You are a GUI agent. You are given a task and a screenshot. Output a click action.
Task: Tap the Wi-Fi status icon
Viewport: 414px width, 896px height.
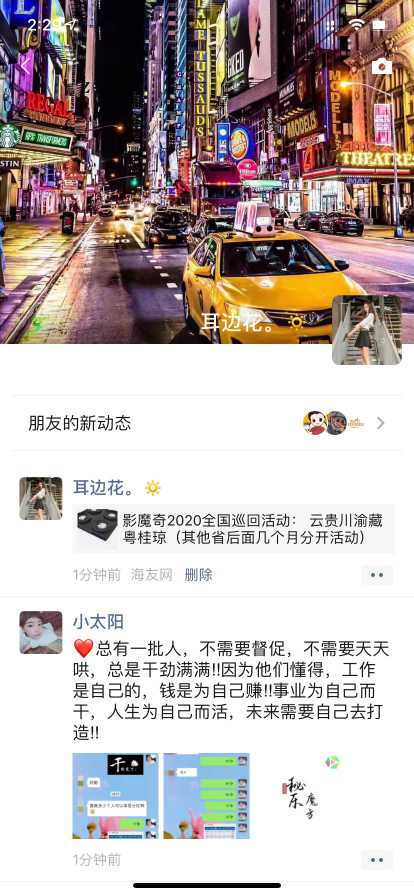point(357,25)
